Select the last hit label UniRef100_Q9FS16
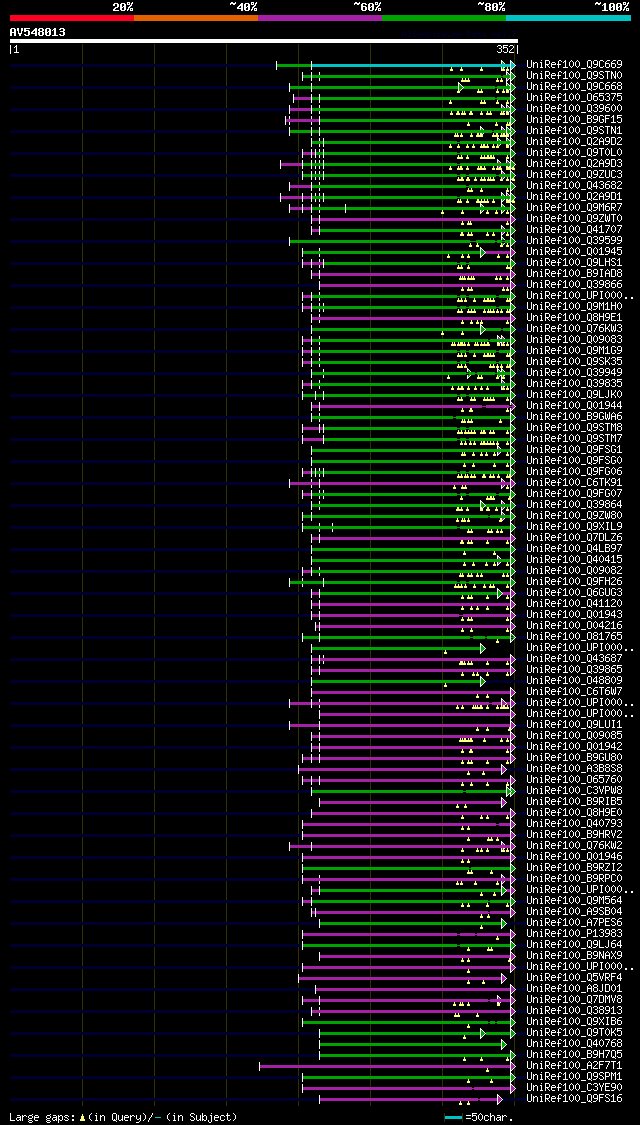Image resolution: width=640 pixels, height=1125 pixels. click(574, 1098)
